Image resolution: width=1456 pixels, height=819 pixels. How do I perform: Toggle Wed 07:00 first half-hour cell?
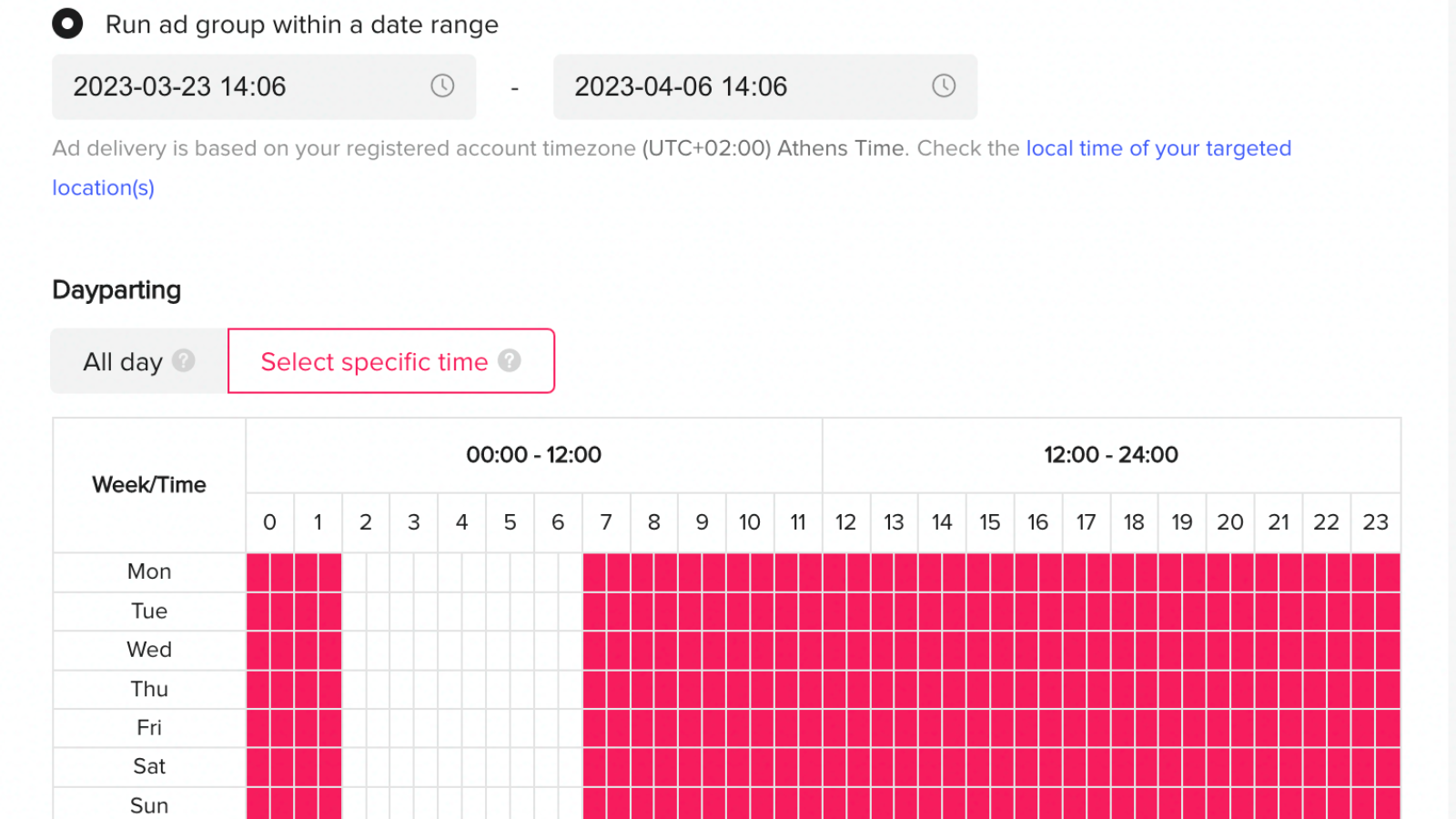coord(595,651)
